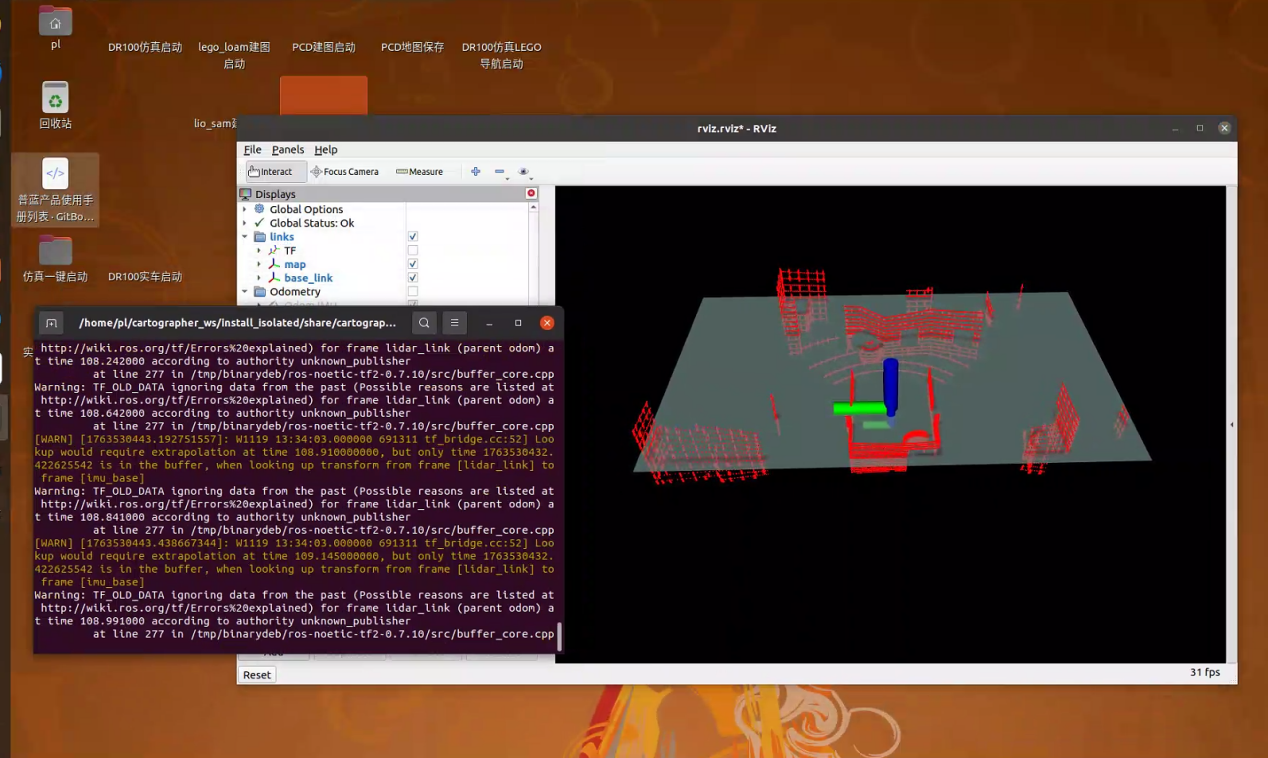Open the eye view options icon
The width and height of the screenshot is (1268, 758).
pyautogui.click(x=523, y=172)
